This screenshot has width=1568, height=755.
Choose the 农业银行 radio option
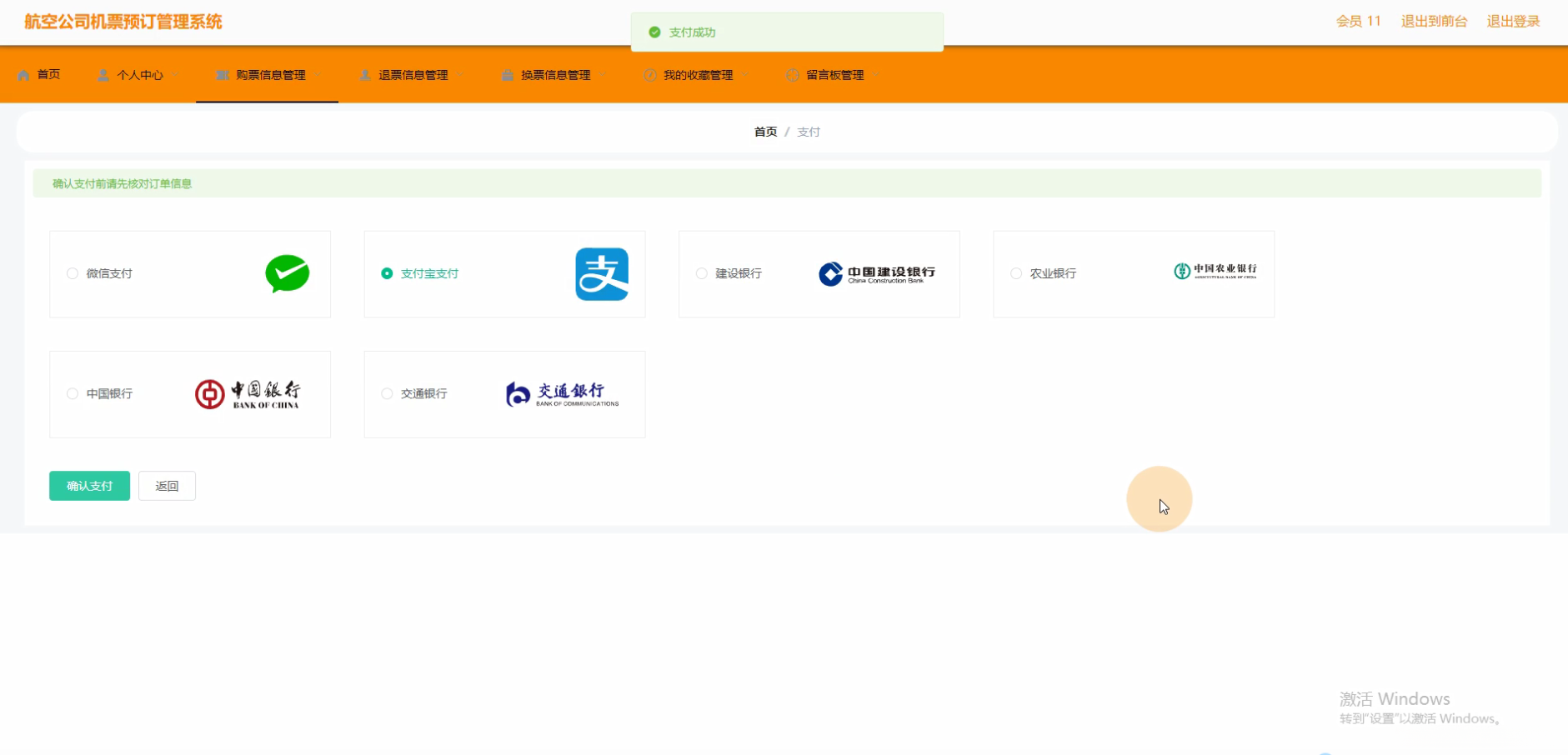(1016, 273)
